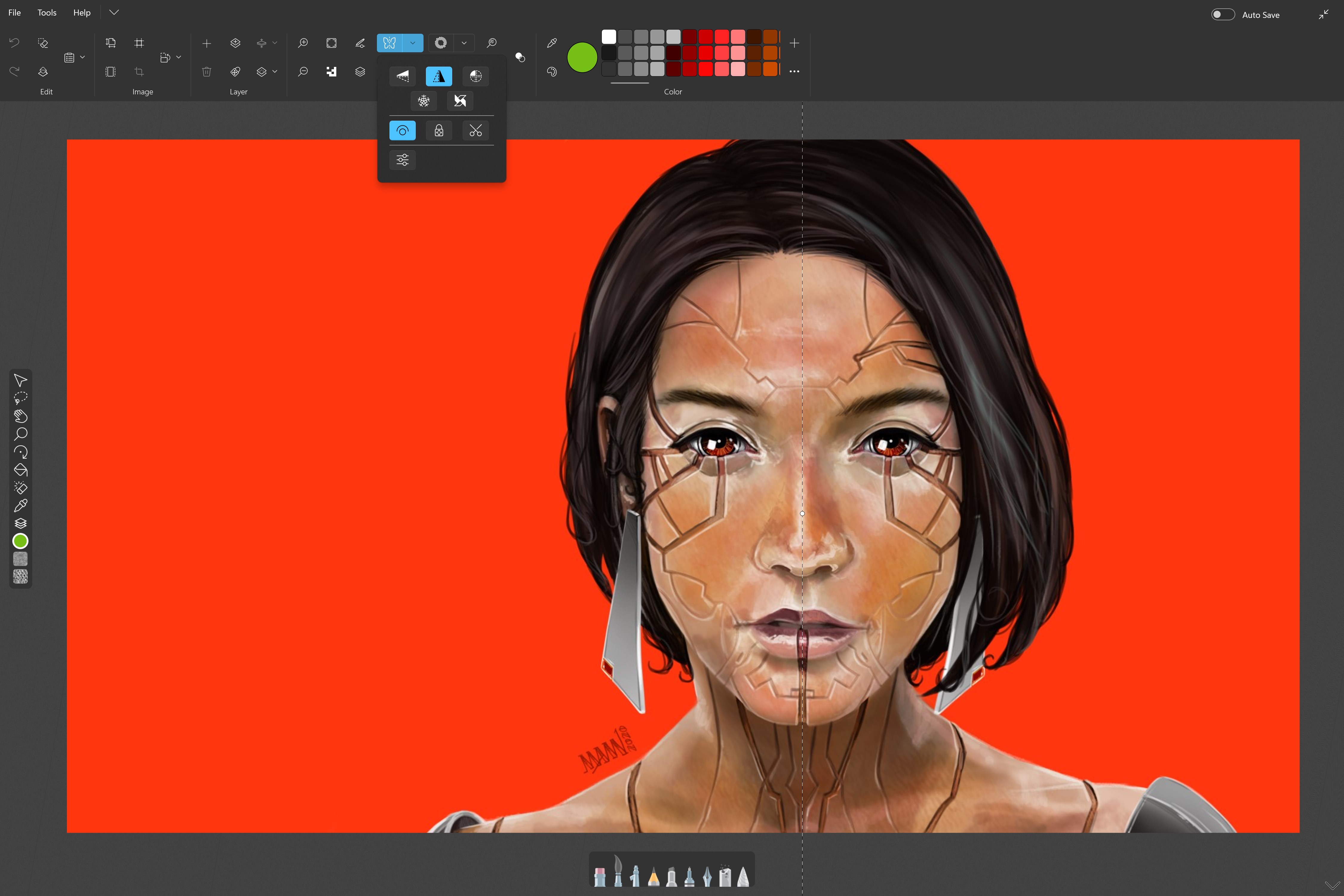
Task: Open the clipboard options dropdown in Edit group
Action: 82,57
